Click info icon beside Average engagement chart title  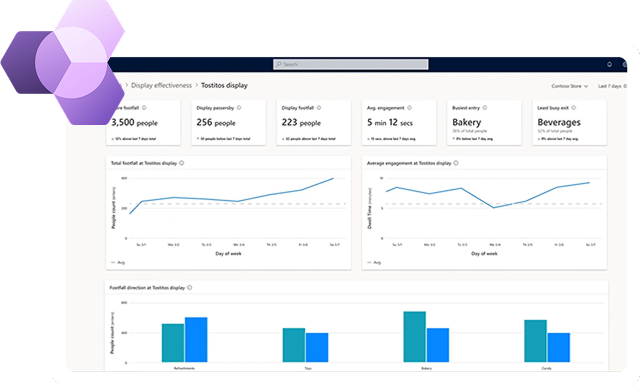[456, 163]
